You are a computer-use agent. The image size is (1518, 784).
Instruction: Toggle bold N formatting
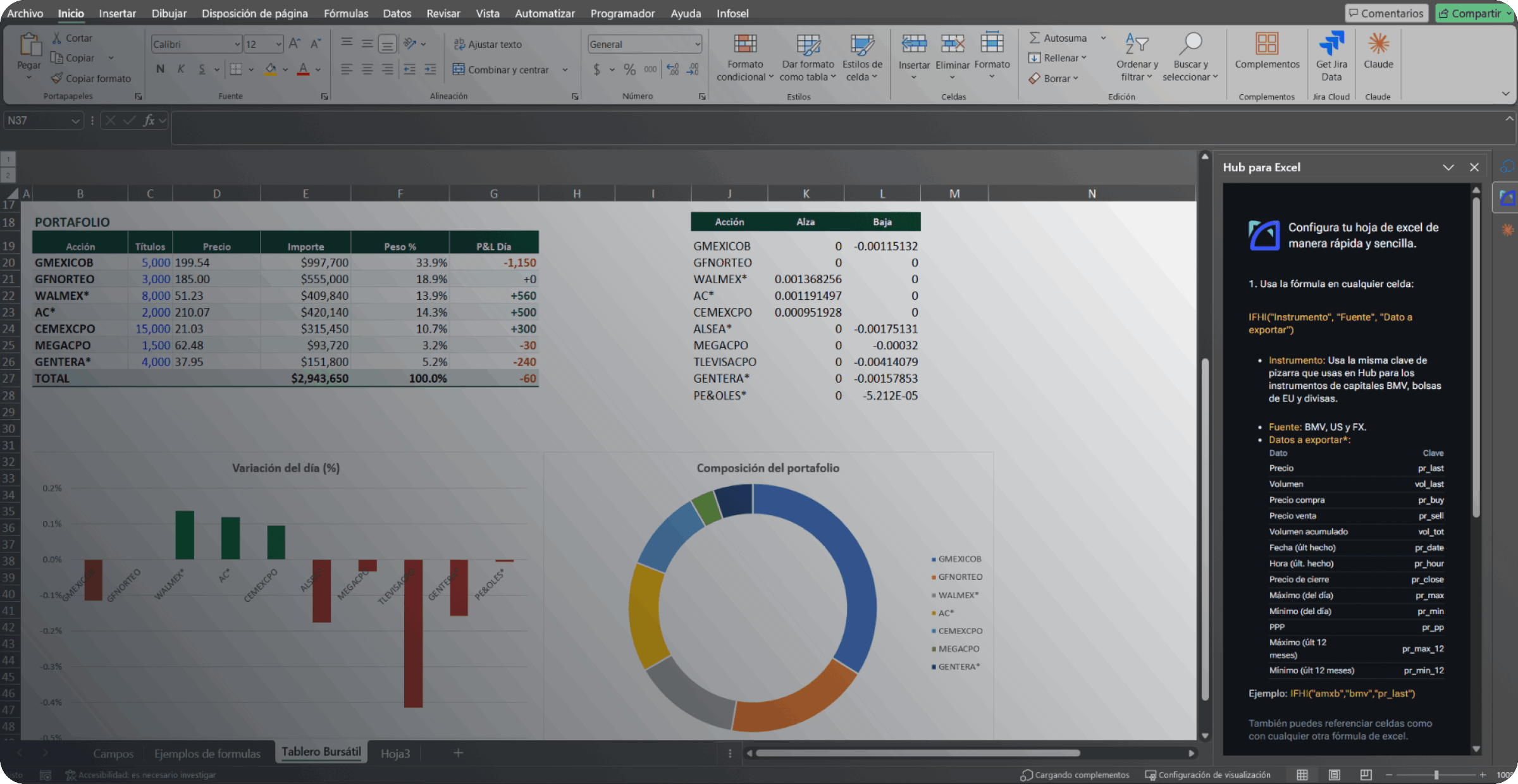point(160,69)
